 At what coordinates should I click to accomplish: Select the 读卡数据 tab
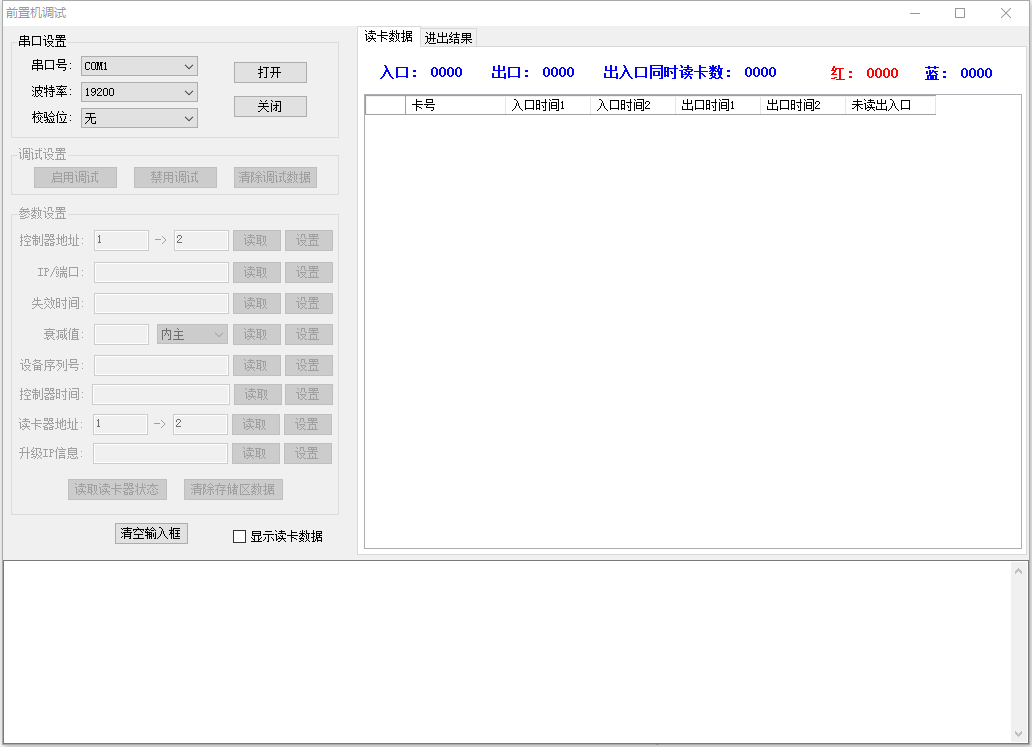click(x=388, y=37)
